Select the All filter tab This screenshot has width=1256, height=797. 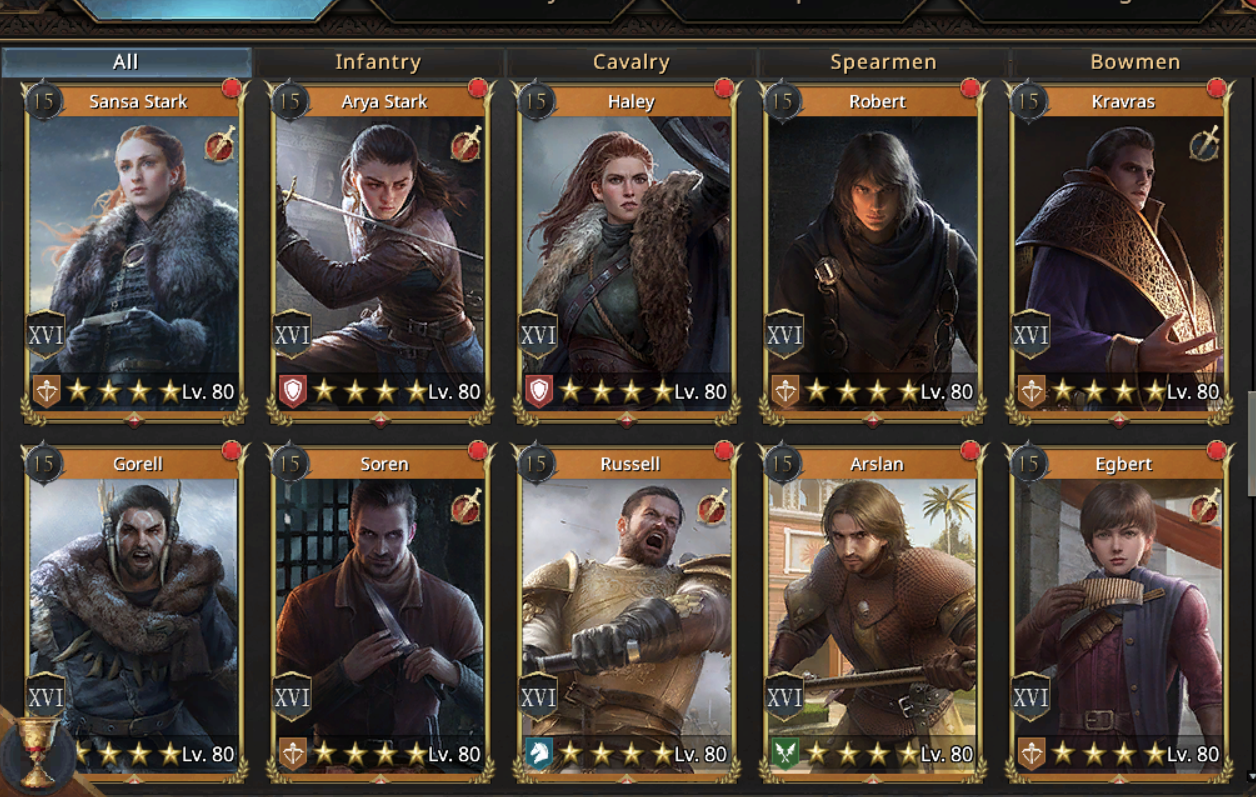126,62
